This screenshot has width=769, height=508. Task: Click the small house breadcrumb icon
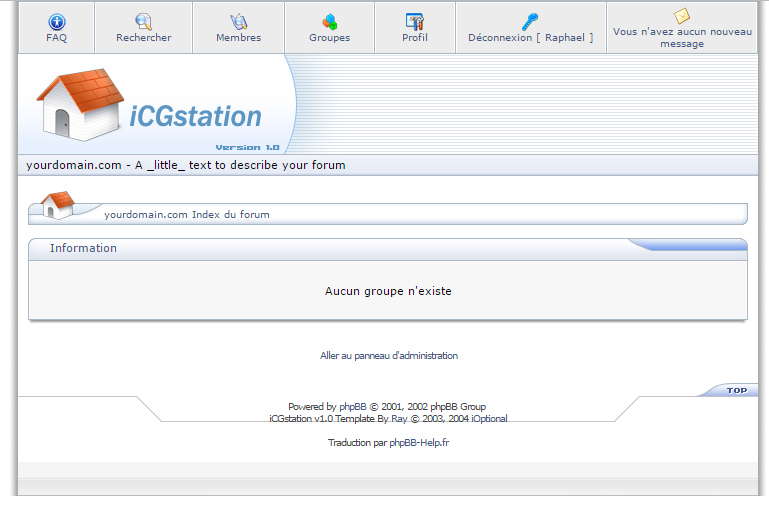58,204
